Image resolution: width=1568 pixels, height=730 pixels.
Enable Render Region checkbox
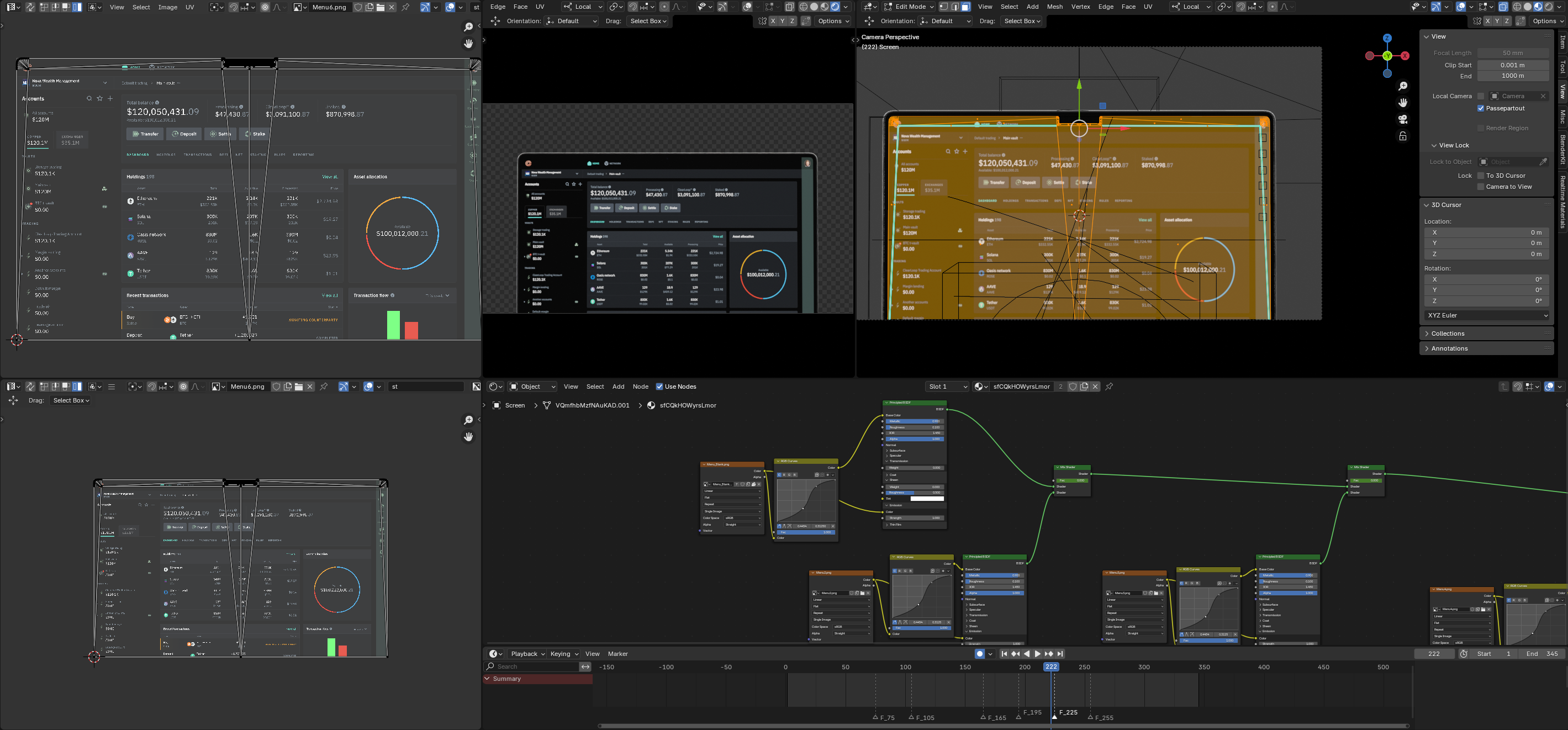click(x=1481, y=128)
